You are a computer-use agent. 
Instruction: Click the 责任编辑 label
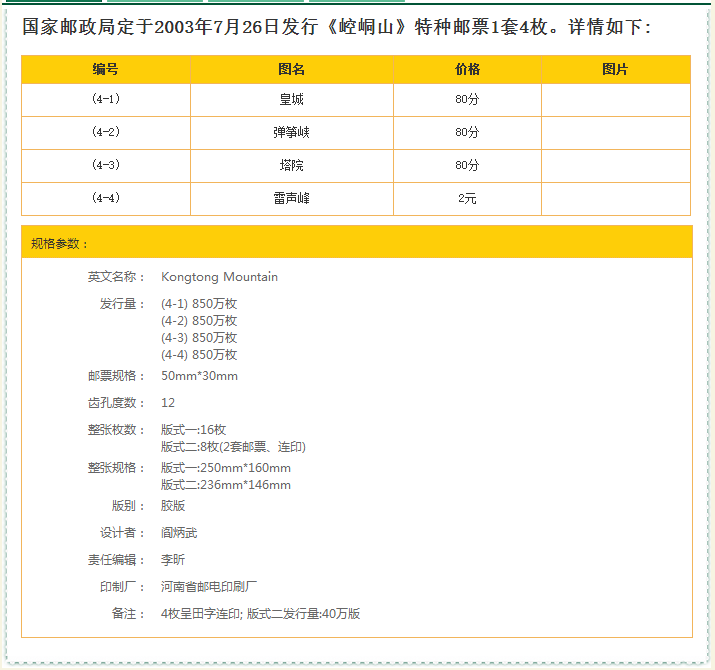117,560
